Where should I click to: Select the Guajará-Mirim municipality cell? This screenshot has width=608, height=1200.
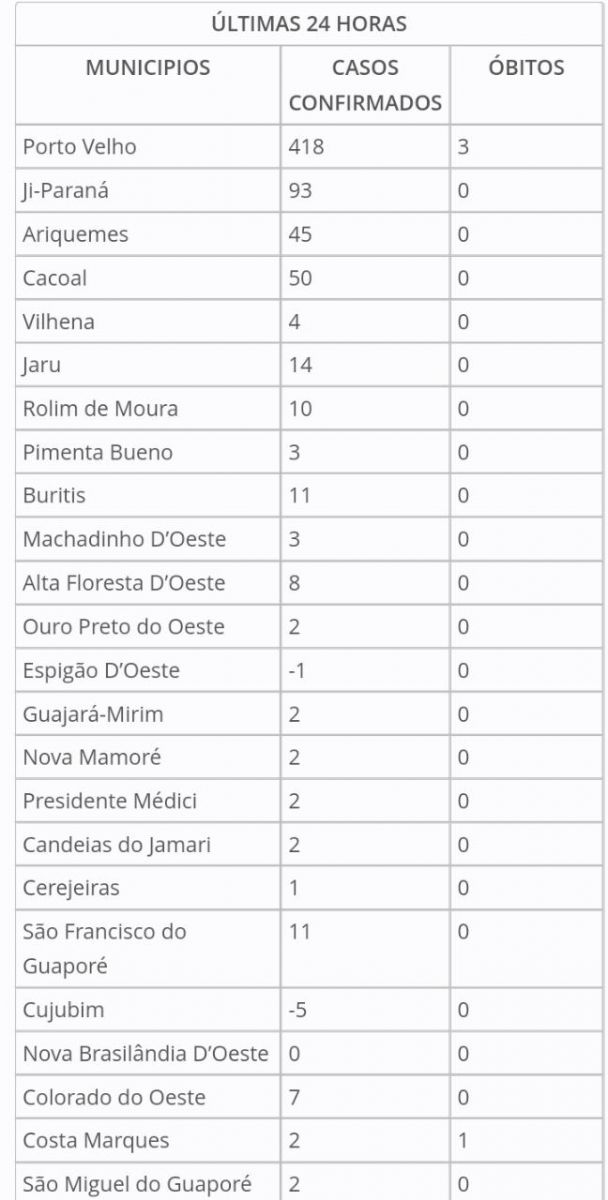pyautogui.click(x=93, y=714)
